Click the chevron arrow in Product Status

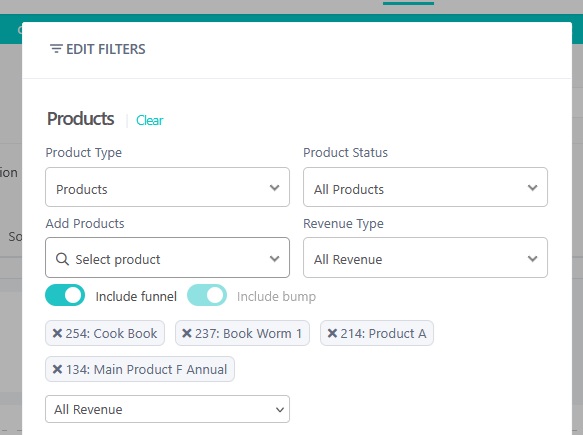click(x=532, y=188)
